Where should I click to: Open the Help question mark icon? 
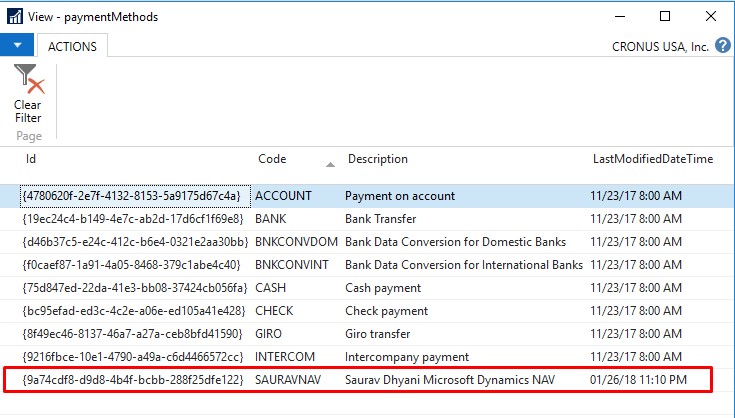click(x=723, y=46)
